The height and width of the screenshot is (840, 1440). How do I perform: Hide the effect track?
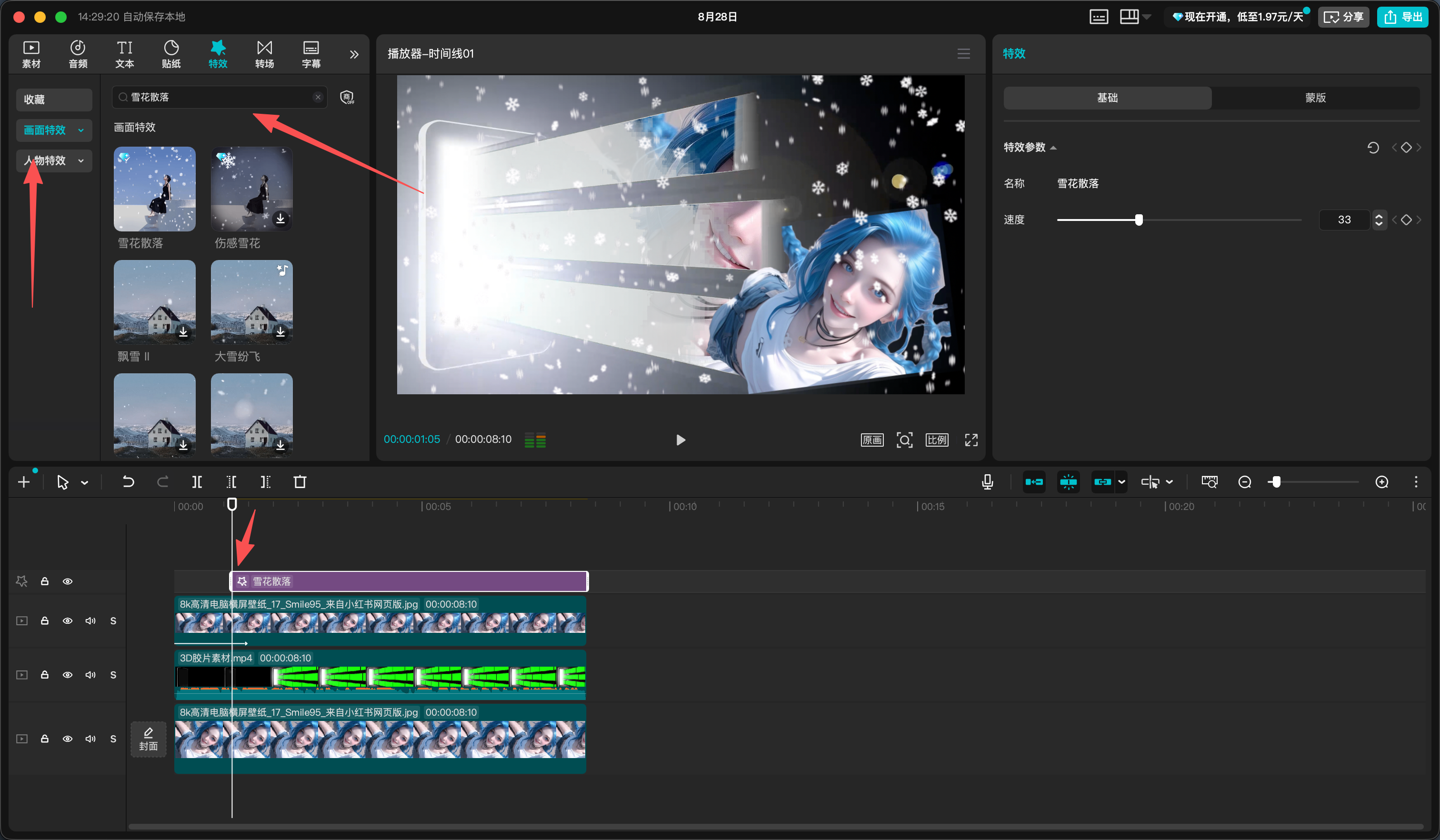tap(68, 582)
